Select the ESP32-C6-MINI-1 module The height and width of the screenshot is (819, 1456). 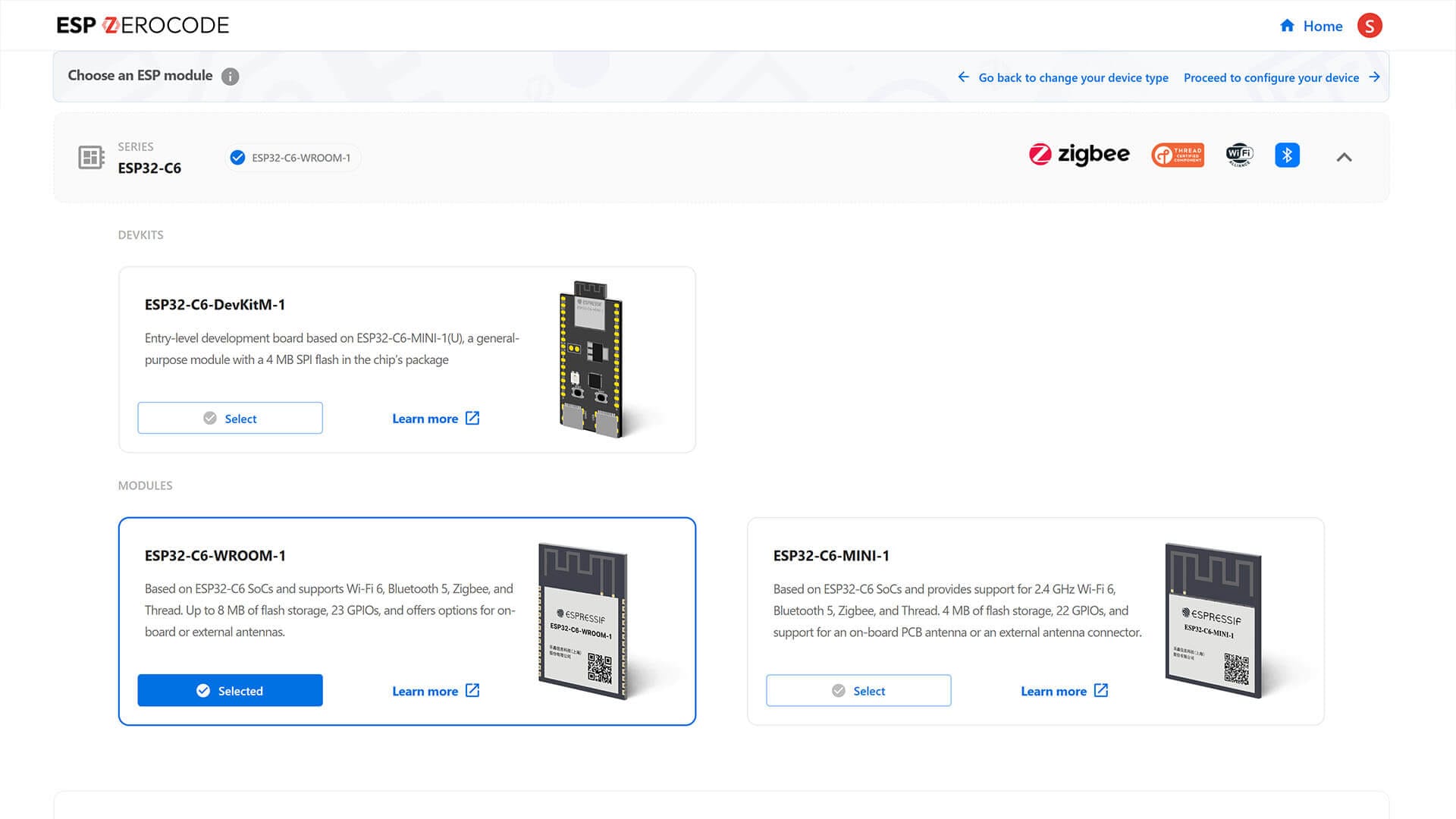click(858, 691)
